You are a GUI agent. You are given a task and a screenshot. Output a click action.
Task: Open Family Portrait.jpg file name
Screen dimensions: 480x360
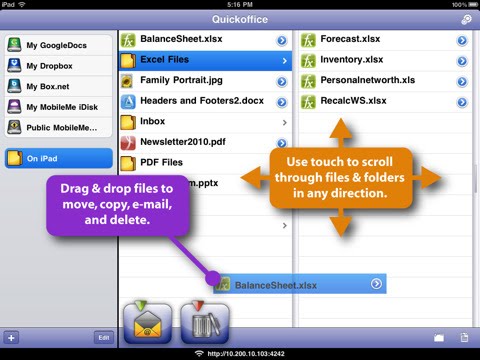coord(181,80)
